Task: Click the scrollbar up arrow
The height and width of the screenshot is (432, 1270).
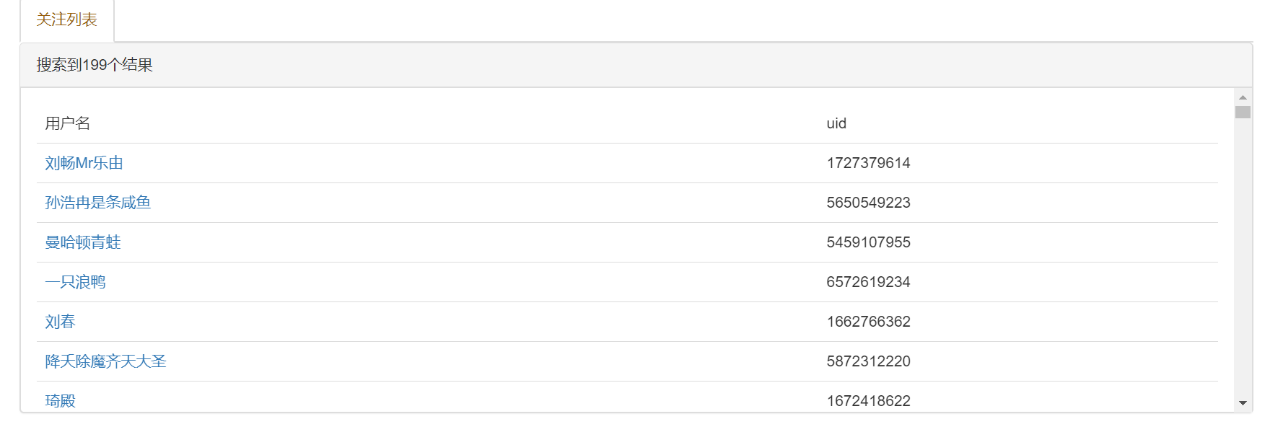Action: (1243, 97)
